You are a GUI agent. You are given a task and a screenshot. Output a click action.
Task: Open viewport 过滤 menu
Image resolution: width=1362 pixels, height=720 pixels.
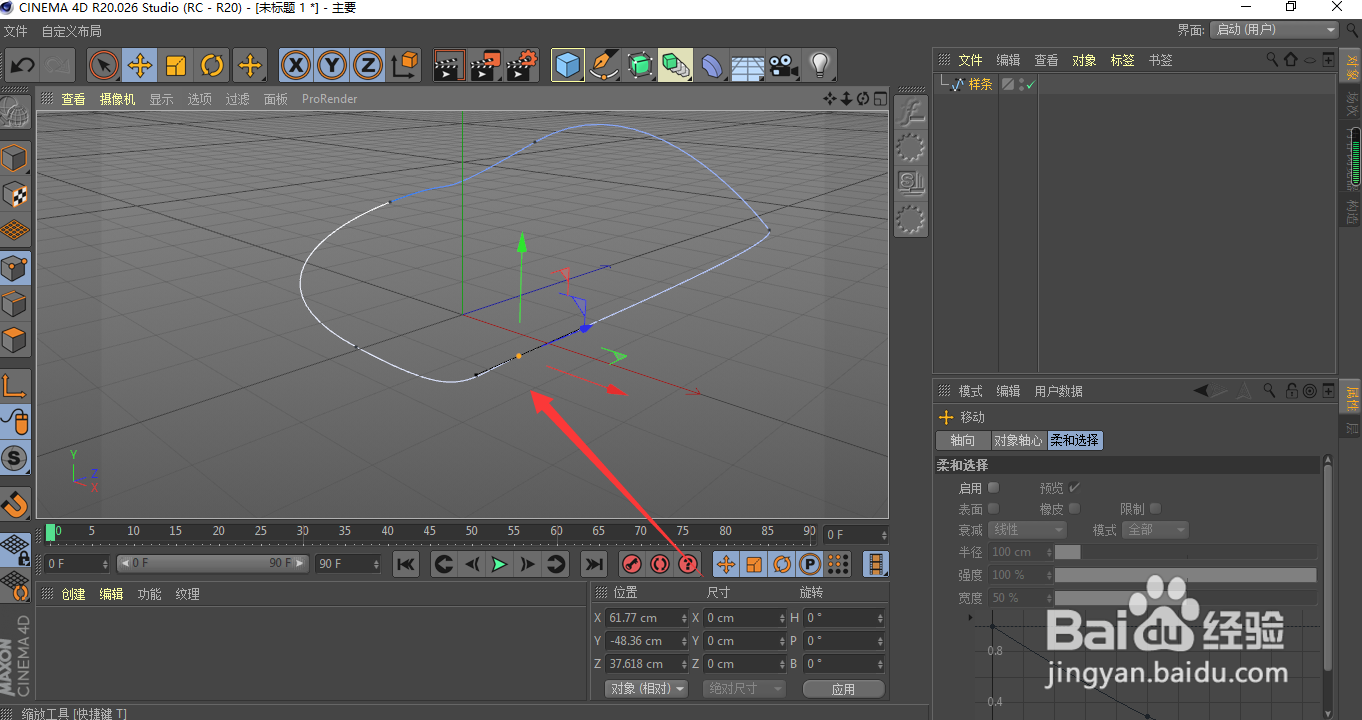(x=237, y=99)
